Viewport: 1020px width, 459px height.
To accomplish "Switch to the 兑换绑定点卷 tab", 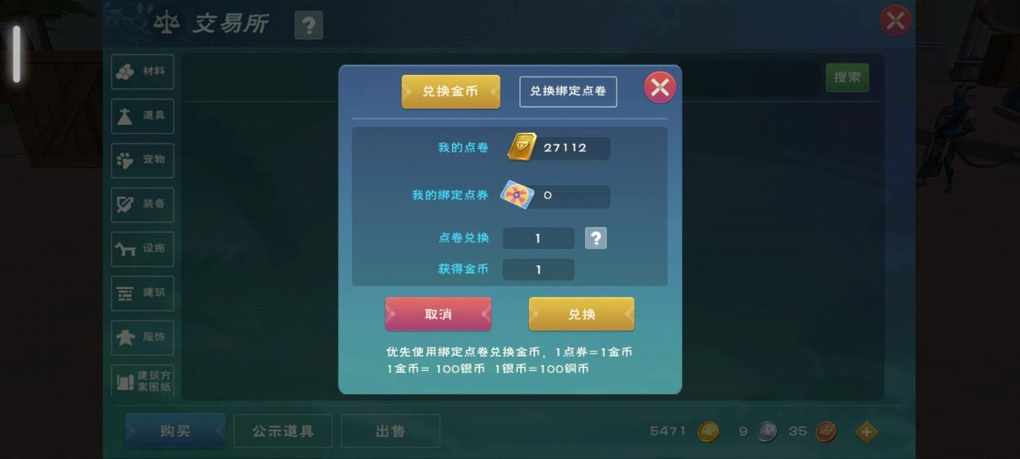I will 568,92.
